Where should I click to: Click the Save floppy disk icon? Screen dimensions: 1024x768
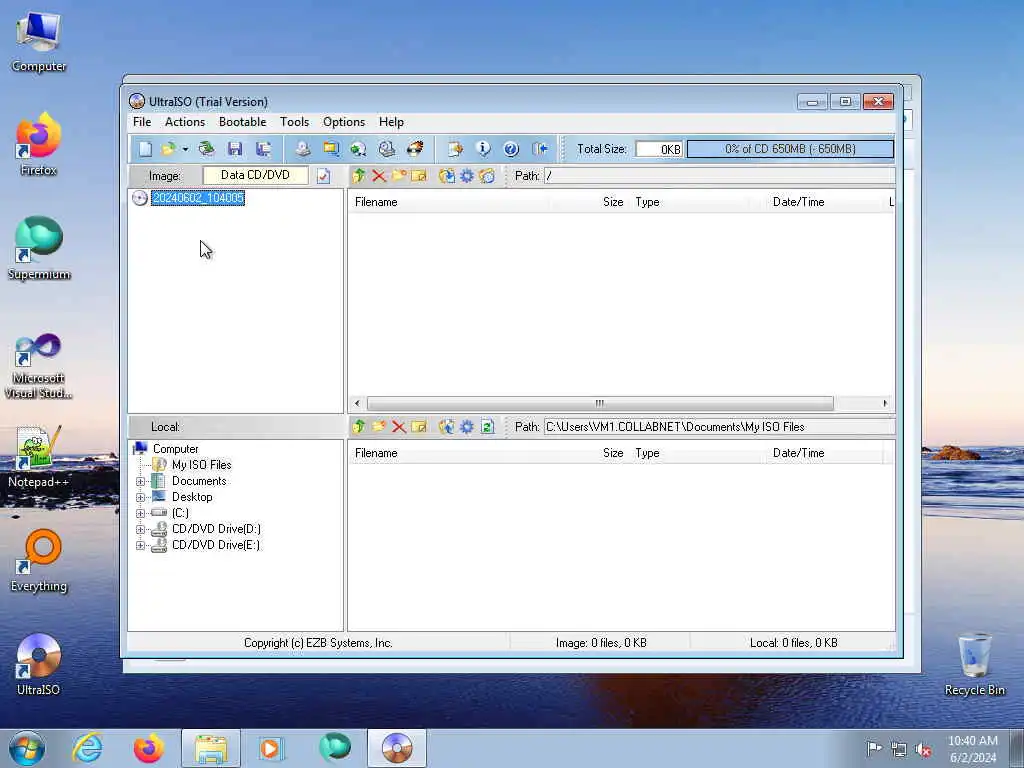(x=235, y=149)
